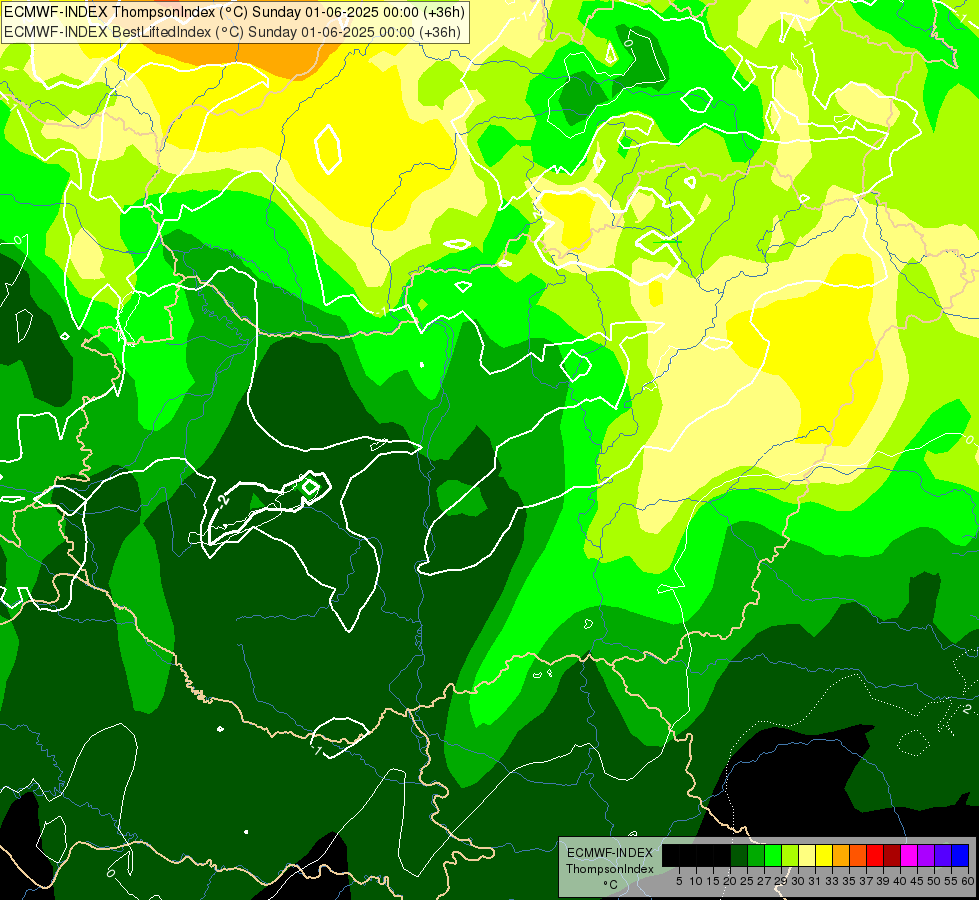Viewport: 979px width, 900px height.
Task: Click the legend tick value 40
Action: pos(900,881)
